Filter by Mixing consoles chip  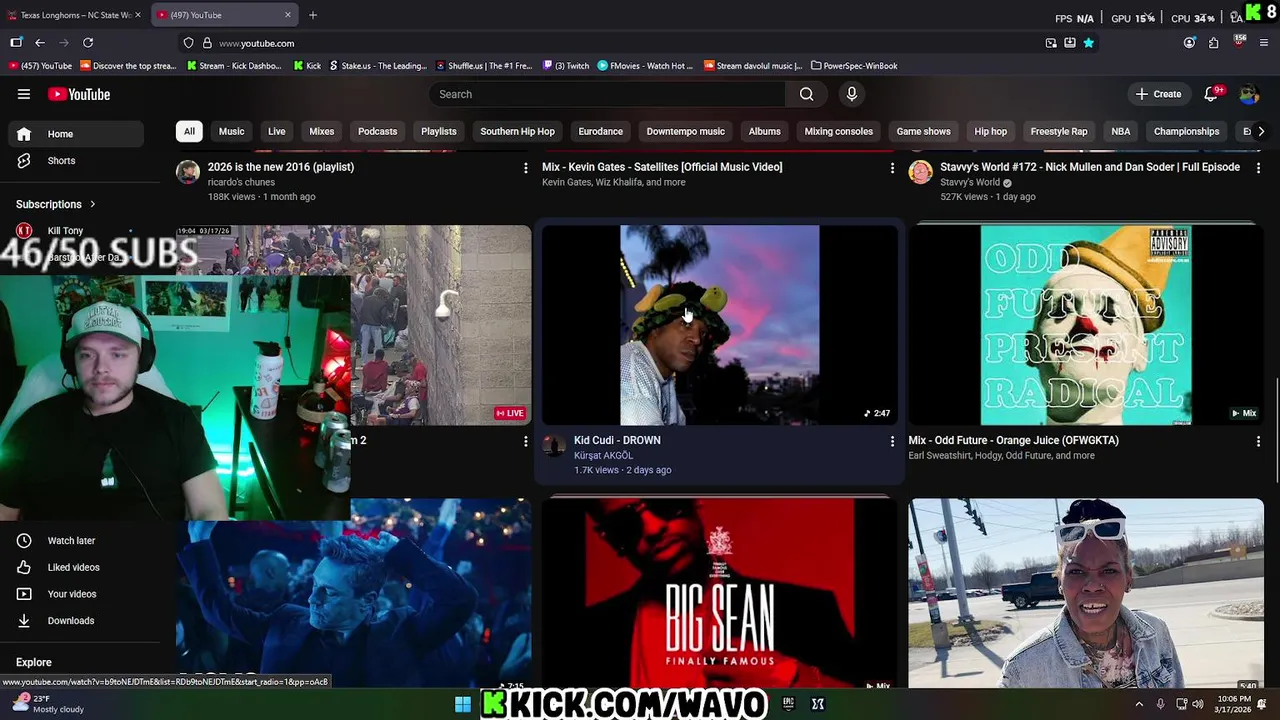839,131
